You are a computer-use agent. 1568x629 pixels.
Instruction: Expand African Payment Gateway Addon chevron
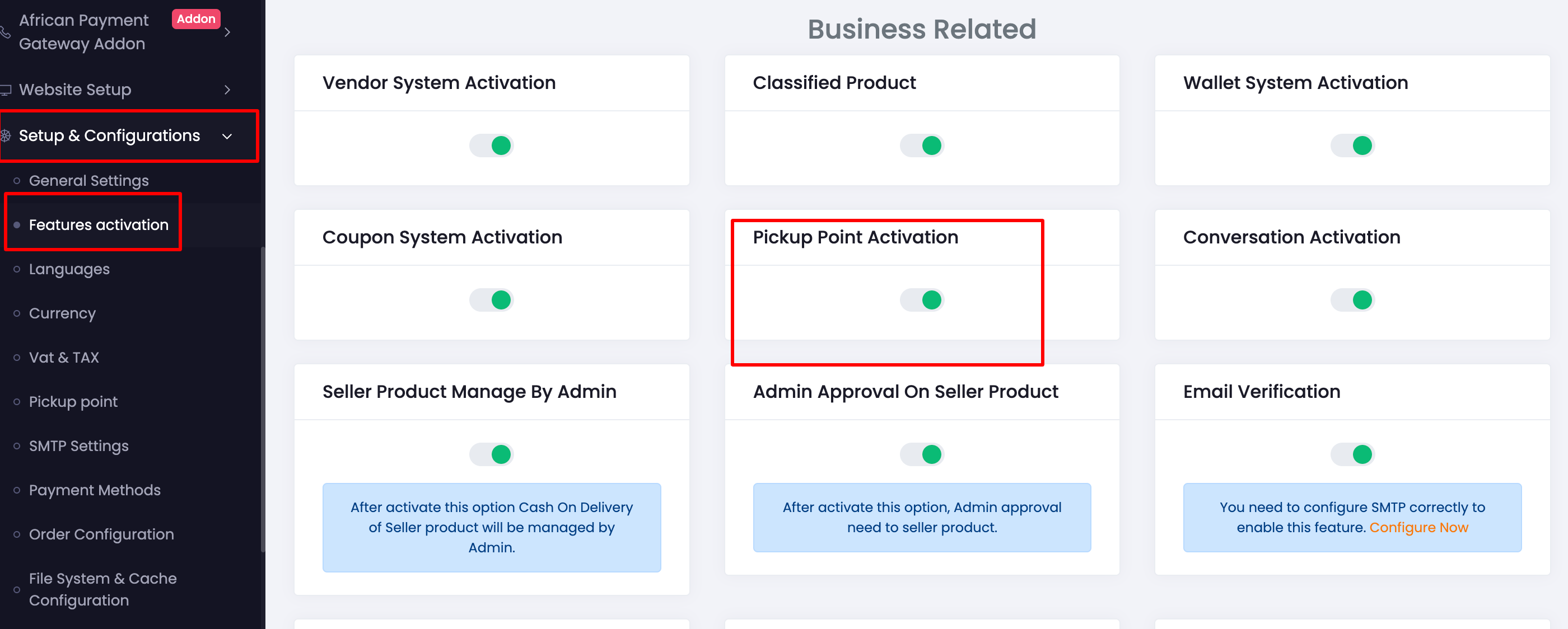pos(227,32)
